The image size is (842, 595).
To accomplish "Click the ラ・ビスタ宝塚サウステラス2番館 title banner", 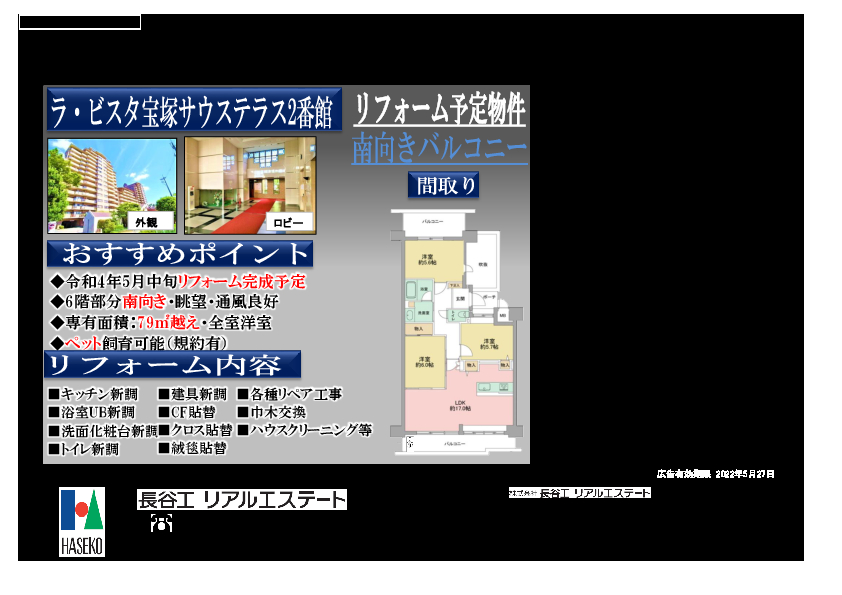I will pyautogui.click(x=193, y=109).
